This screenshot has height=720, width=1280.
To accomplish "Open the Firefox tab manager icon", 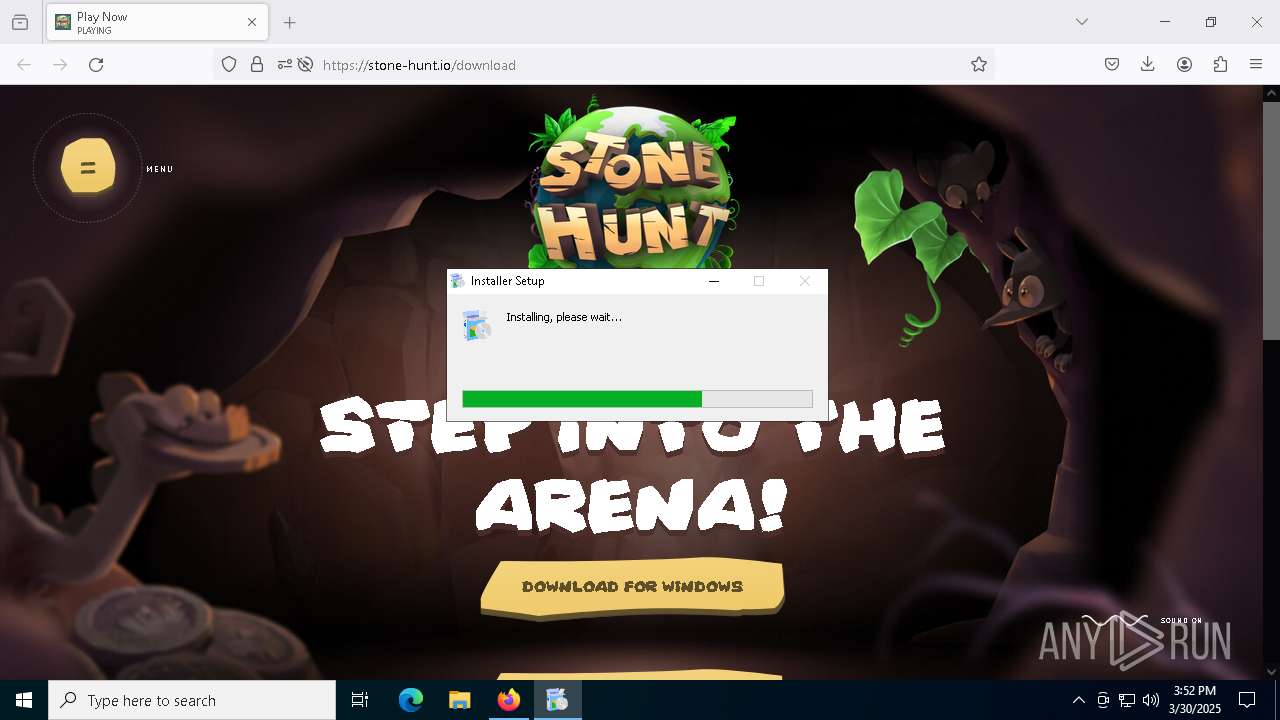I will click(x=20, y=22).
